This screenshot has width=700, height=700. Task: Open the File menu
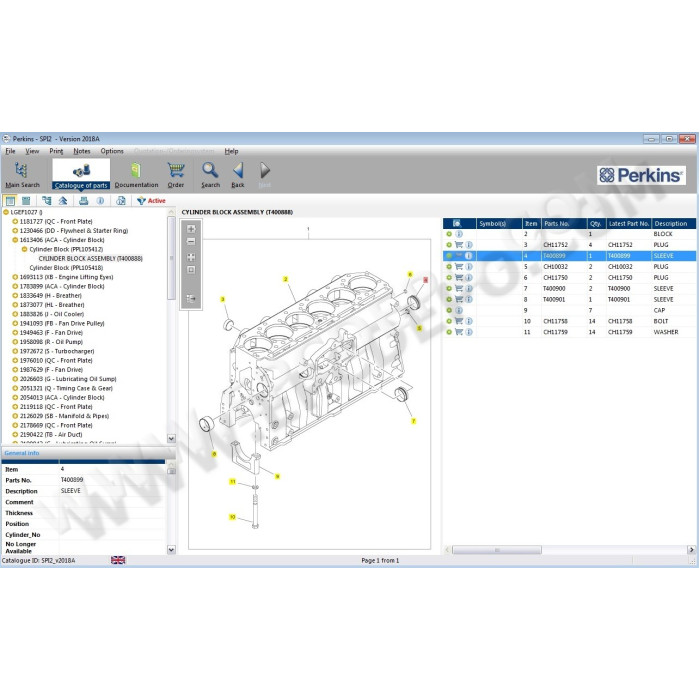(x=10, y=151)
